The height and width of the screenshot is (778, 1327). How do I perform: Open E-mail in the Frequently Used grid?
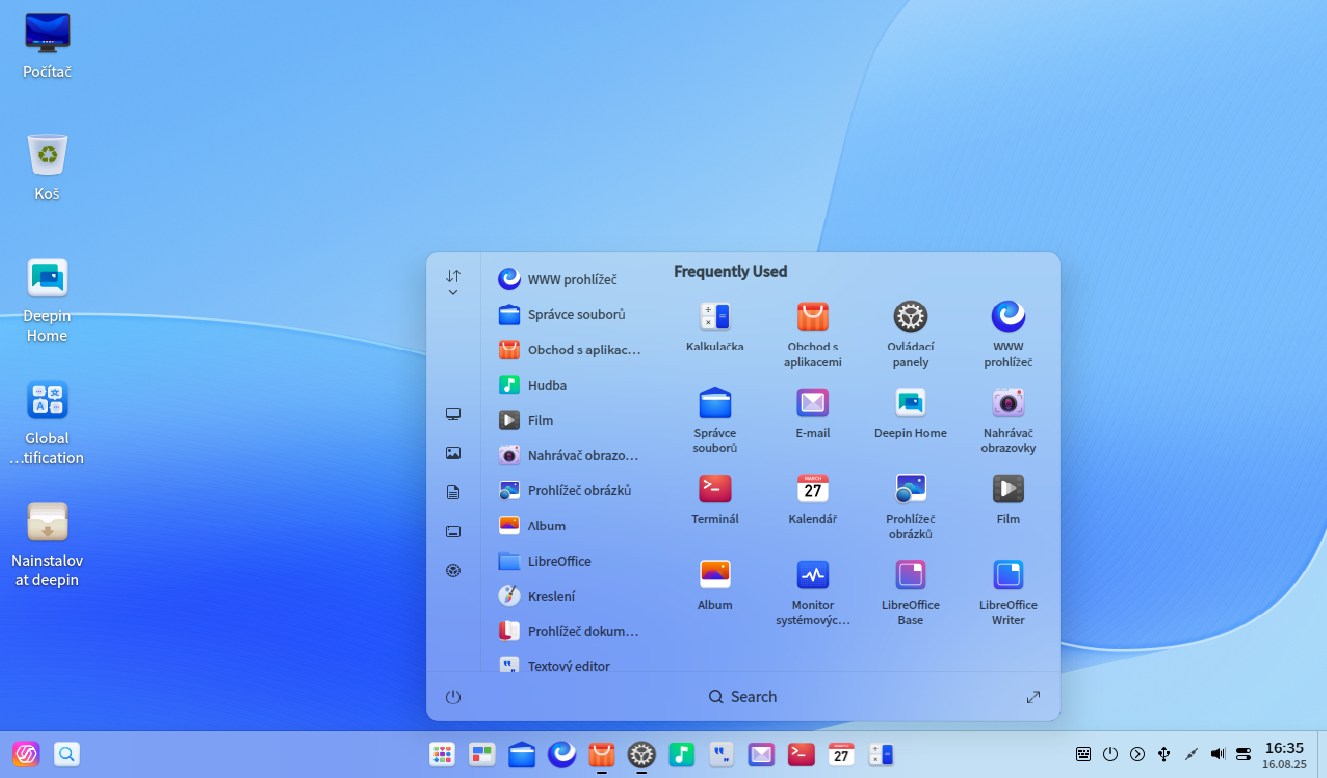812,413
